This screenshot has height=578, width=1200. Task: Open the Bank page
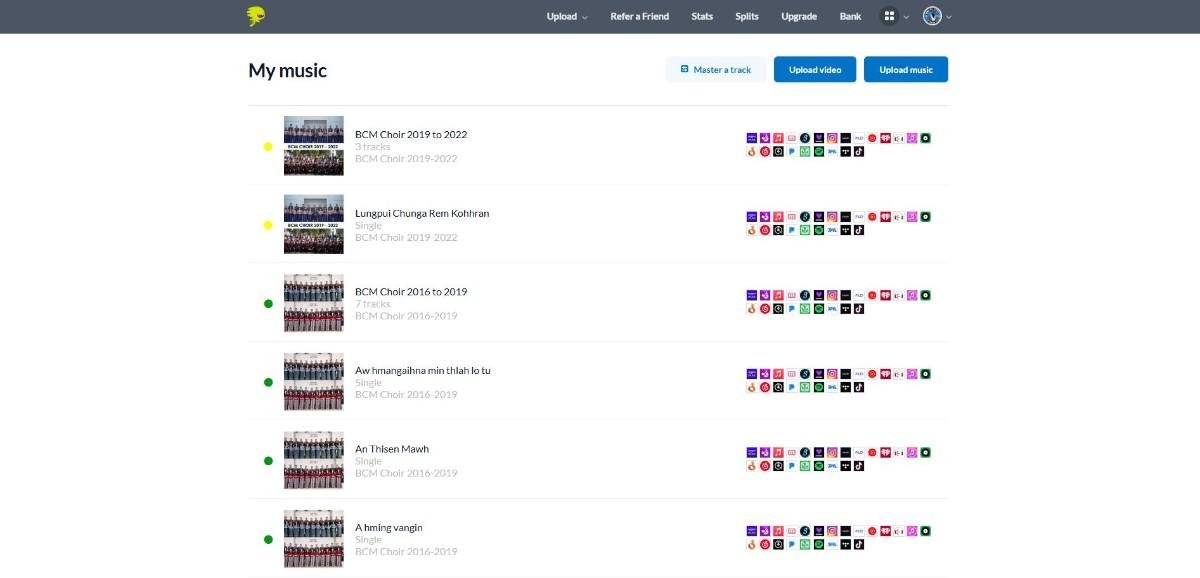pyautogui.click(x=850, y=16)
